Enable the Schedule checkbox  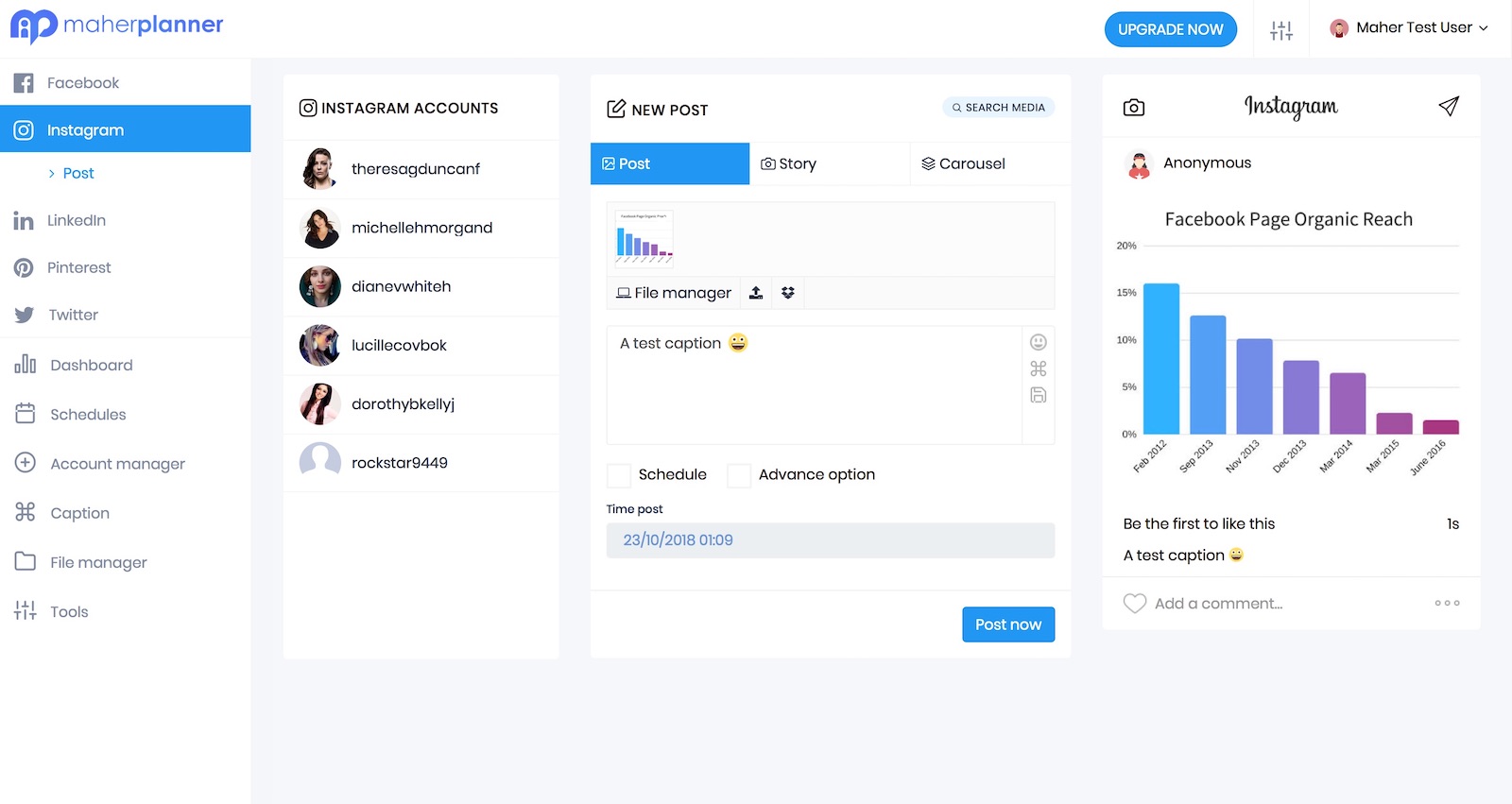(619, 475)
